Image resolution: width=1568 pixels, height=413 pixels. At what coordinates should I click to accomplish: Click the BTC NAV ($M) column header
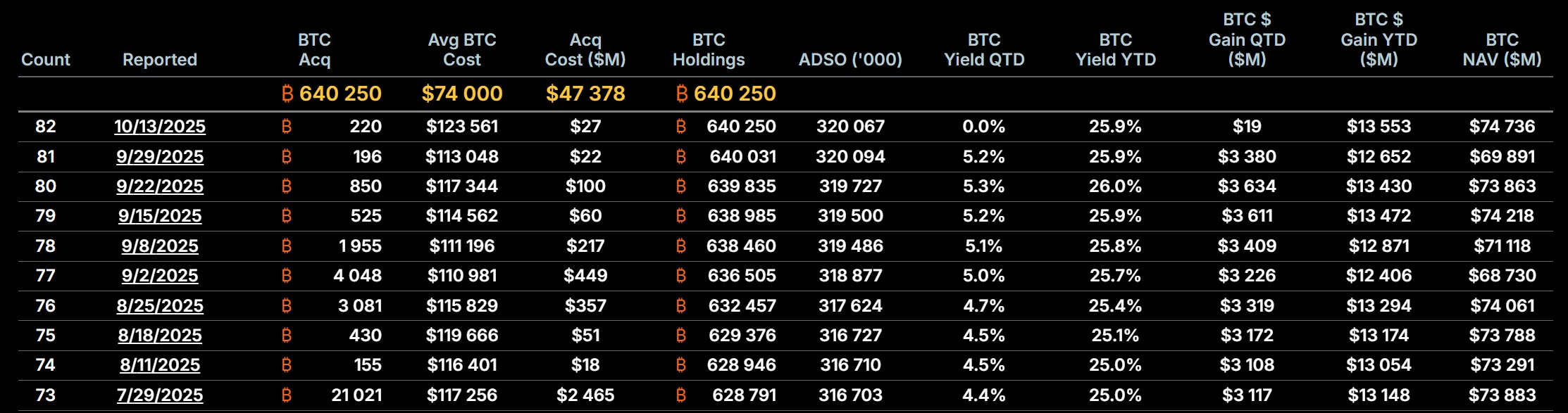(x=1502, y=50)
